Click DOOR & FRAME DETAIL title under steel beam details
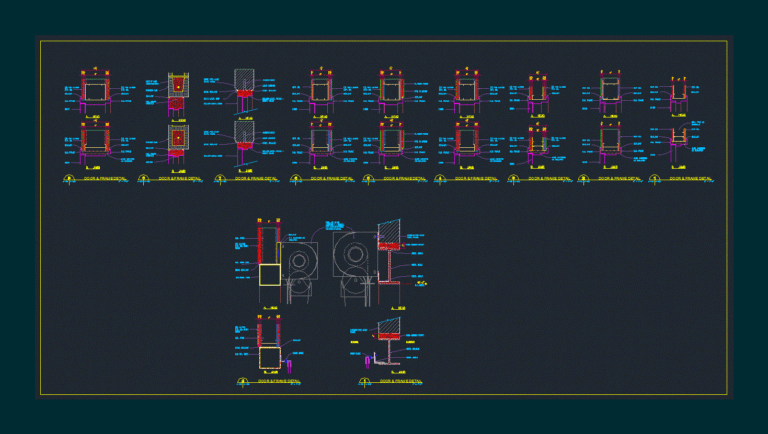The height and width of the screenshot is (434, 768). (401, 381)
